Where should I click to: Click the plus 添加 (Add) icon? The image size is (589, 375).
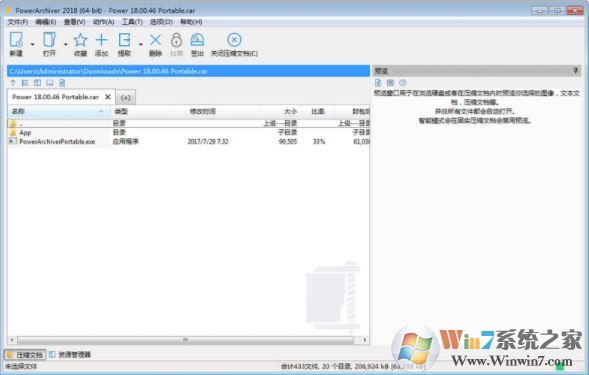[101, 40]
